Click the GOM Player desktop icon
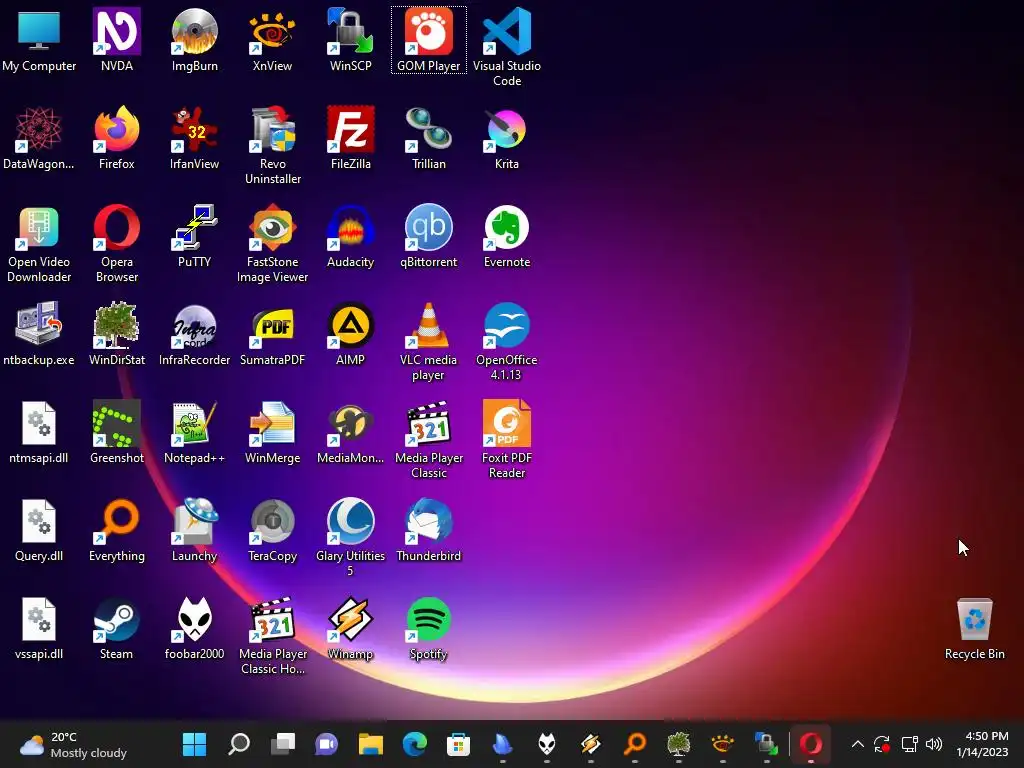The image size is (1024, 768). coord(428,39)
